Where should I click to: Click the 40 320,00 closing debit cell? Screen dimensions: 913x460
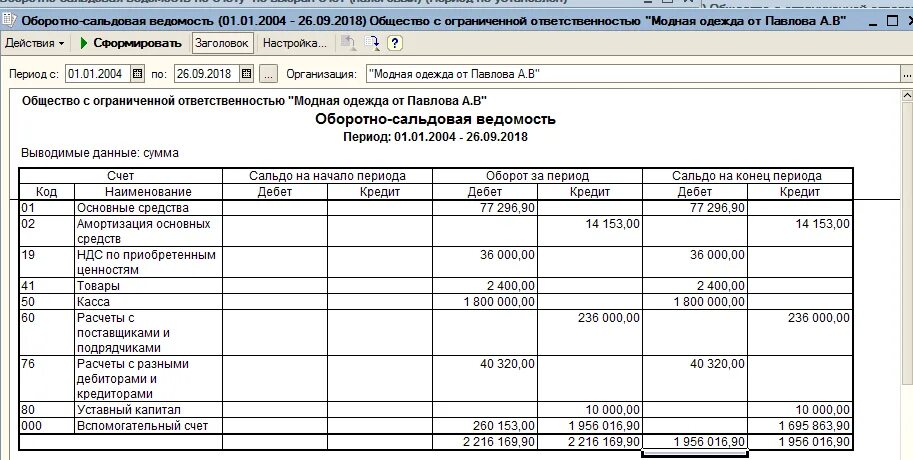point(695,379)
